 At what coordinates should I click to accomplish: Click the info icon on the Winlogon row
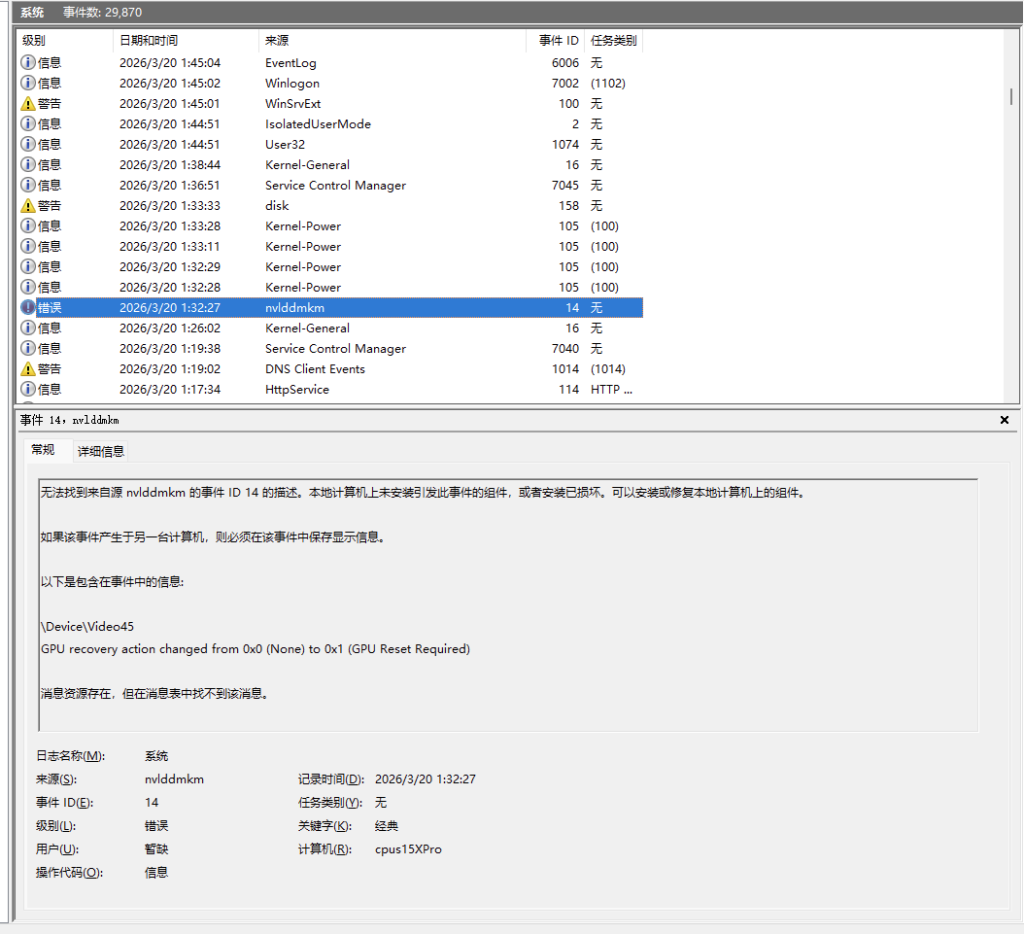[x=28, y=83]
